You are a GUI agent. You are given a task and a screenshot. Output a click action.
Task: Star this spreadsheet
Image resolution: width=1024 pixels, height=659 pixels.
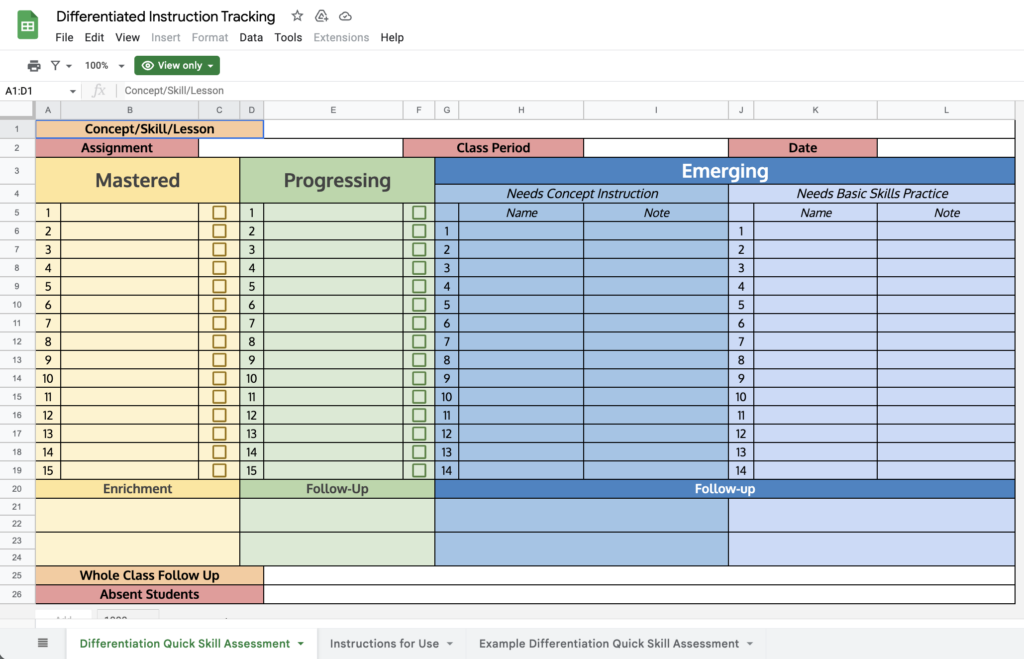[x=295, y=16]
